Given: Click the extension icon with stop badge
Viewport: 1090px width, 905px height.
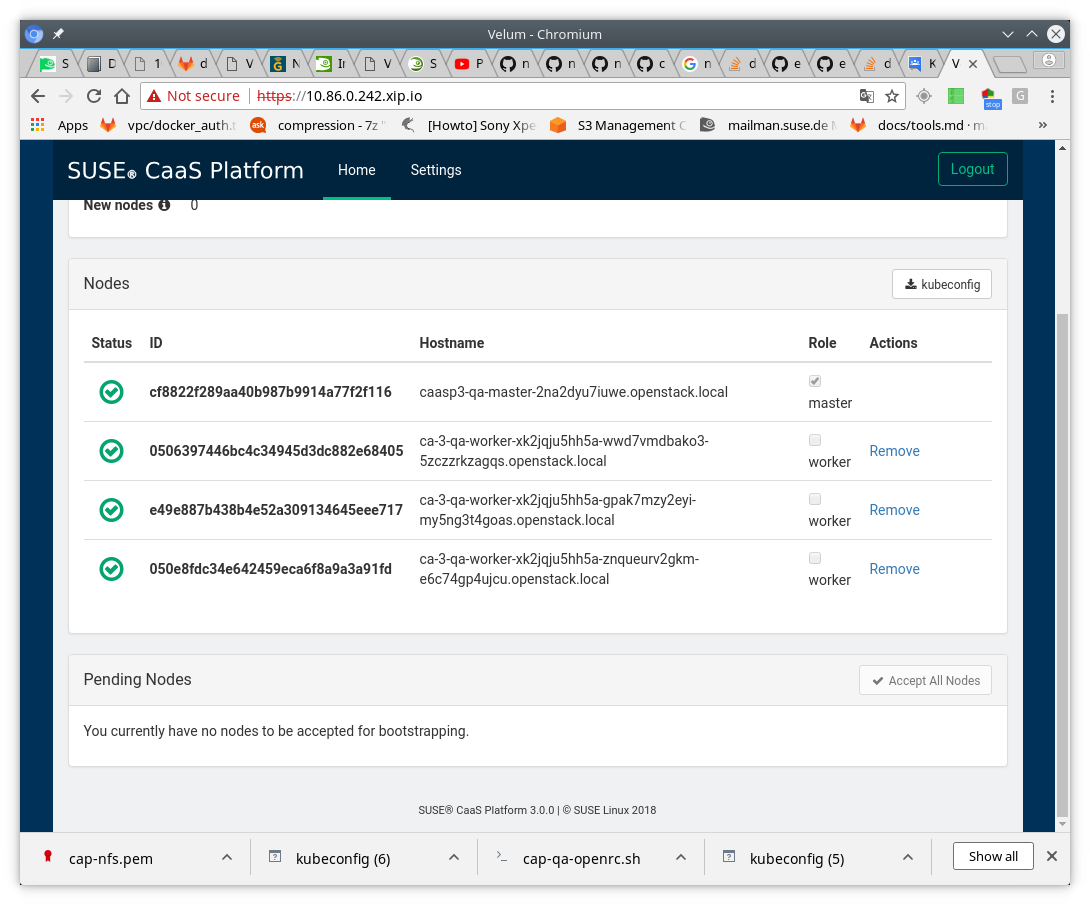Looking at the screenshot, I should pos(990,97).
